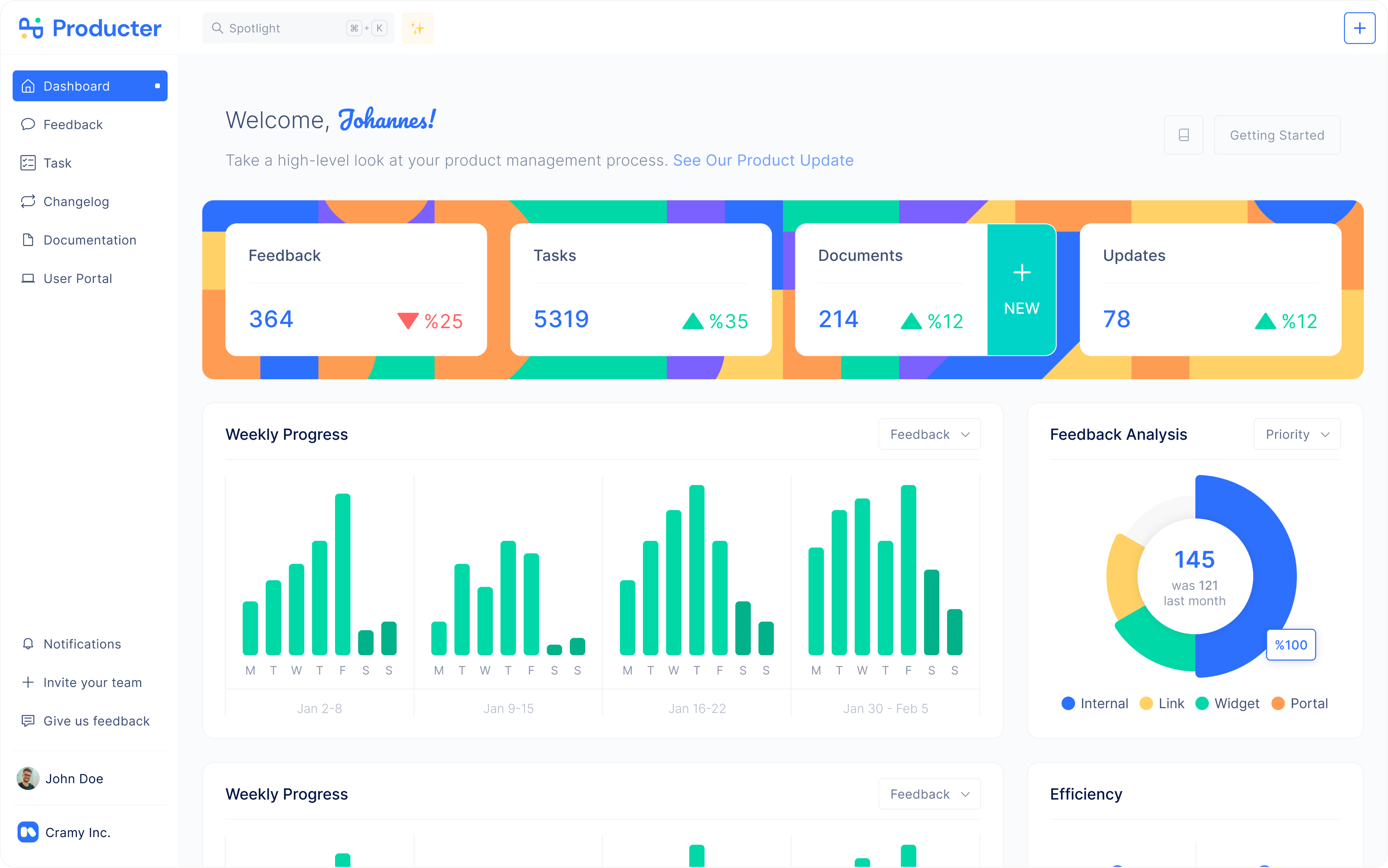Viewport: 1388px width, 868px height.
Task: Open the first Weekly Progress Feedback dropdown
Action: (x=929, y=435)
